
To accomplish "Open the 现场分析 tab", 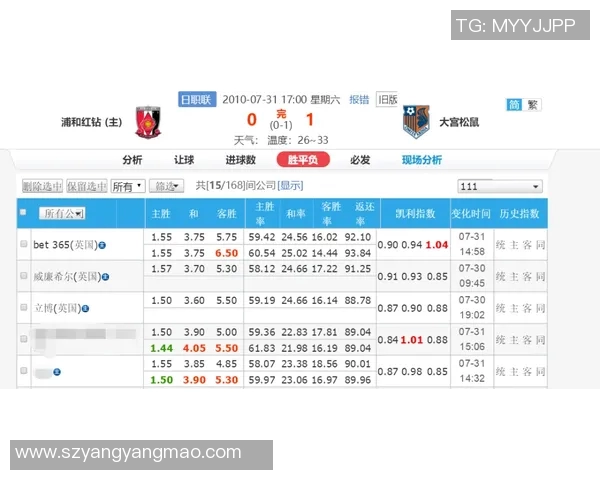I will 421,160.
